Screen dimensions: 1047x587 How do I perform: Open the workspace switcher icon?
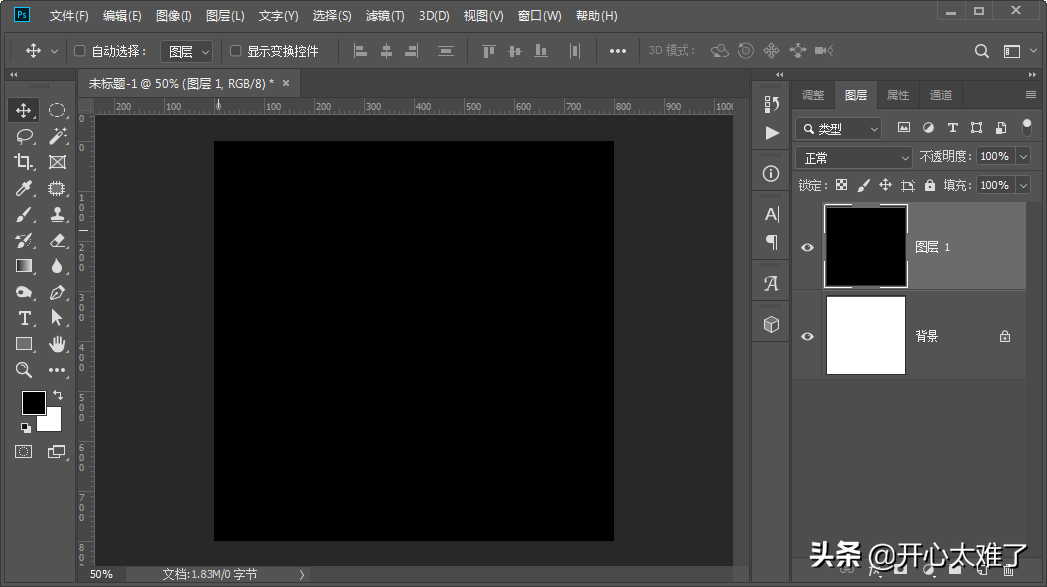(x=1012, y=51)
